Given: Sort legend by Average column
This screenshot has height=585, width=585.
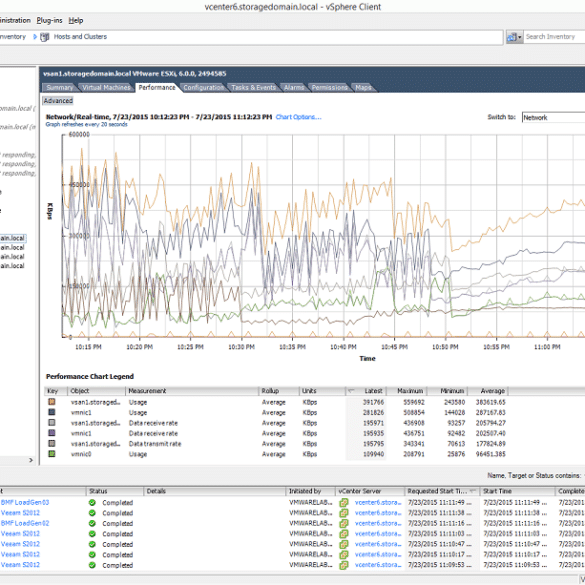Looking at the screenshot, I should [x=488, y=391].
